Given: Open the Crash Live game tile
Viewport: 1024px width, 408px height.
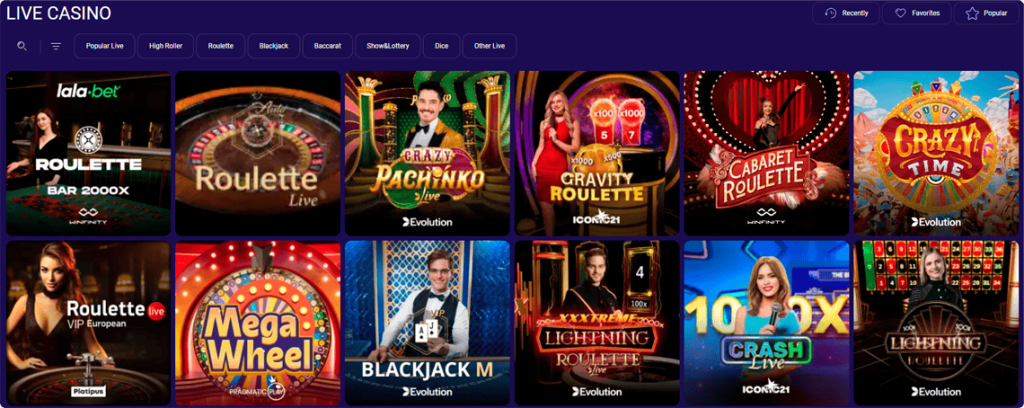Looking at the screenshot, I should point(767,323).
